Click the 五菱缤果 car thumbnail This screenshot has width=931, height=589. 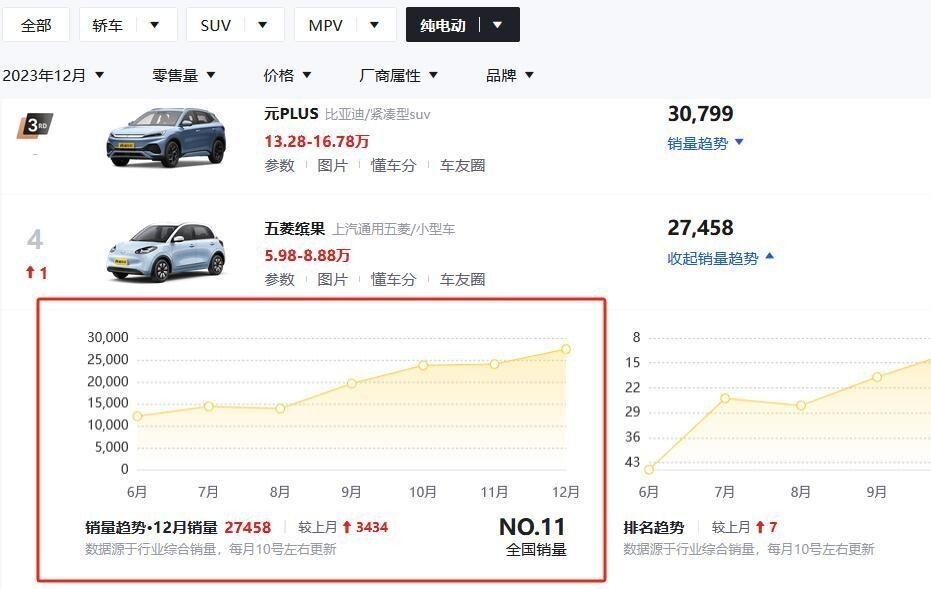click(166, 252)
